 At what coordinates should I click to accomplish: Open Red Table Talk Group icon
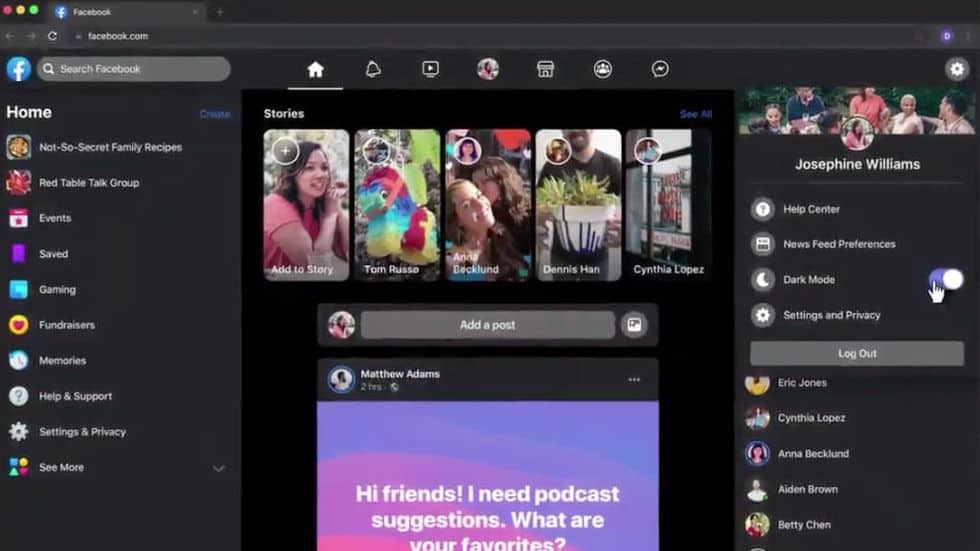tap(18, 182)
